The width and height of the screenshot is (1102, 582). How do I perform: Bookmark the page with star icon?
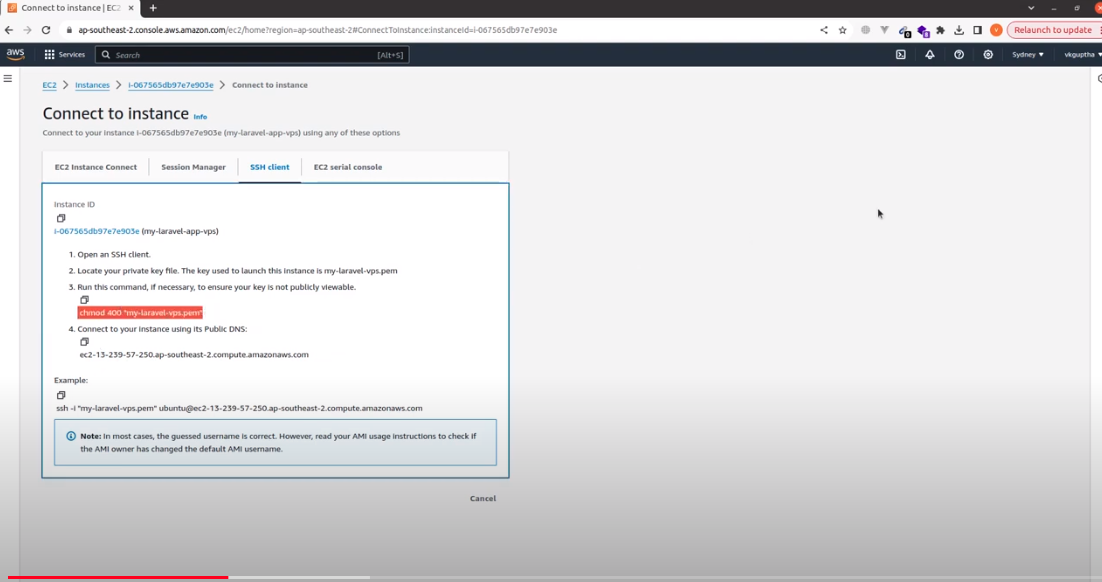tap(843, 30)
